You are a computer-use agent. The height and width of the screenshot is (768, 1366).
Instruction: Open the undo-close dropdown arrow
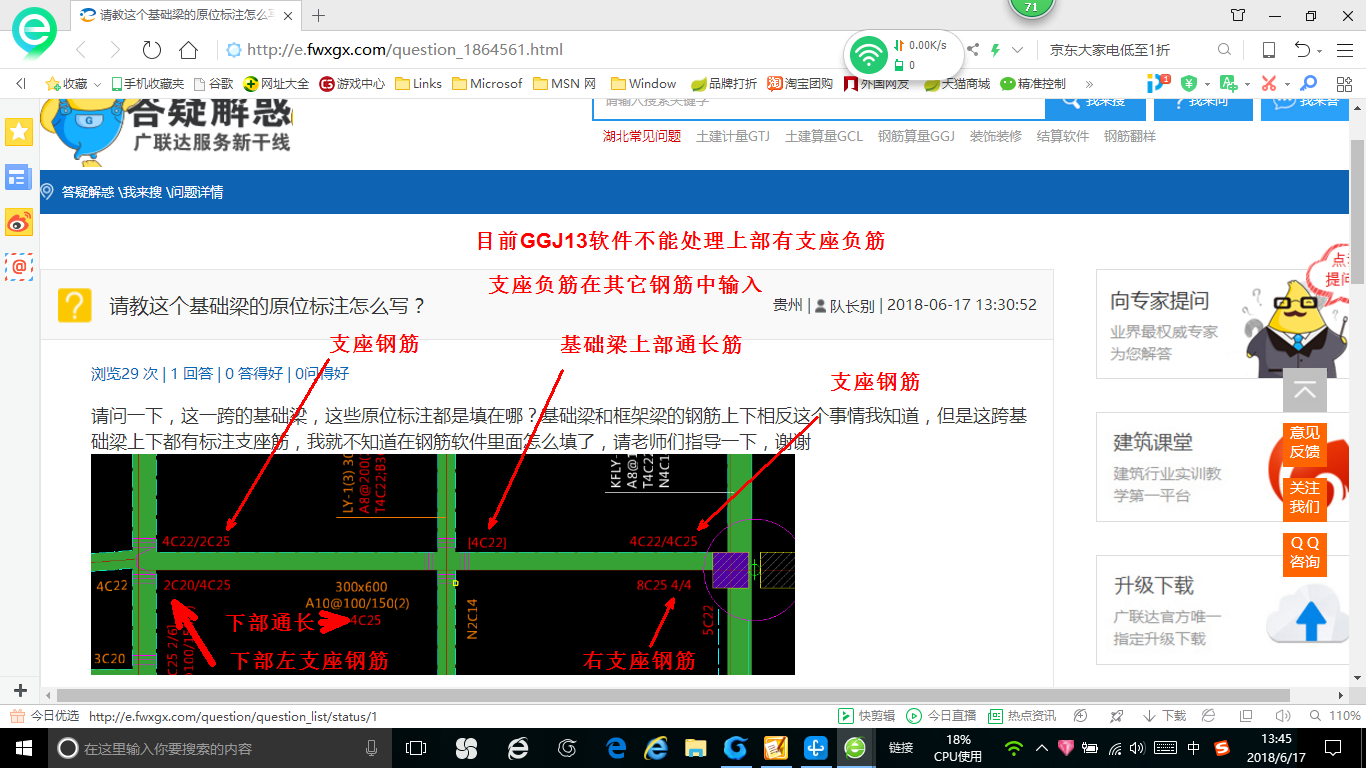pyautogui.click(x=1320, y=50)
